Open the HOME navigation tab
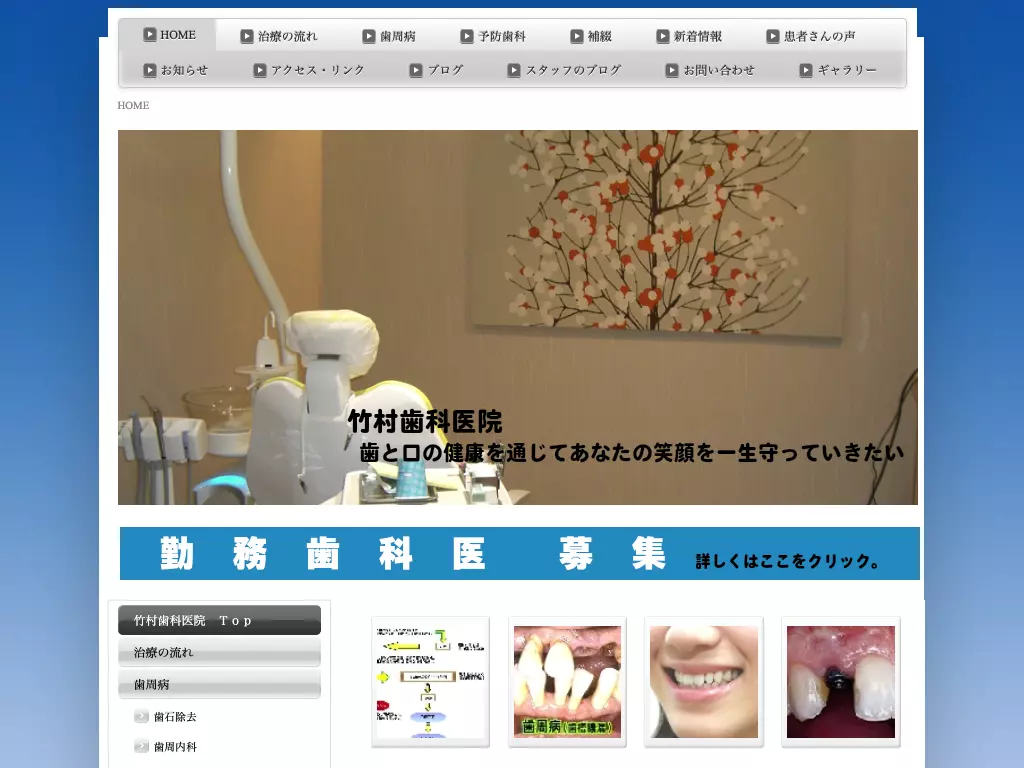 pos(168,35)
